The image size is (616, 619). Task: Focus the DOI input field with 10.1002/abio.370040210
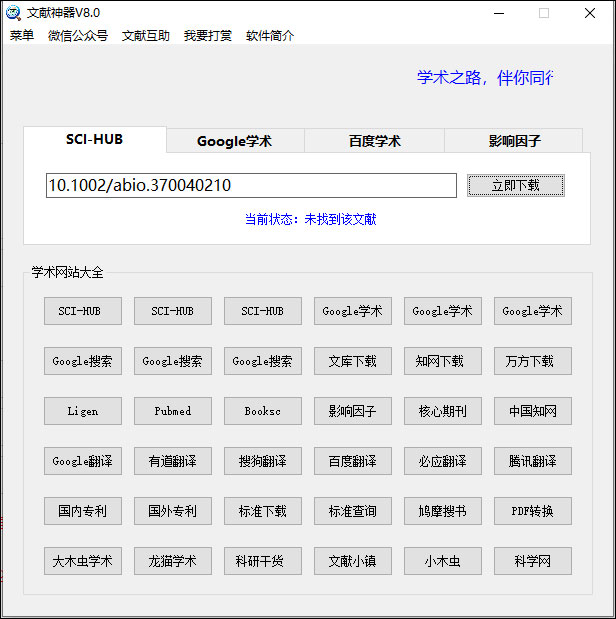point(251,185)
